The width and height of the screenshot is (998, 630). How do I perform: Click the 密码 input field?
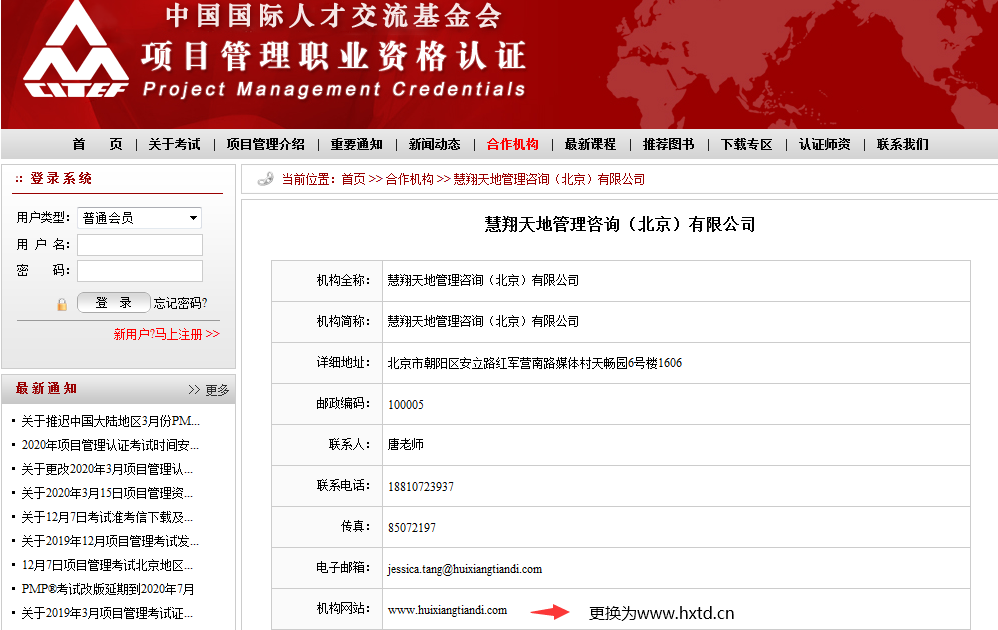coord(139,271)
